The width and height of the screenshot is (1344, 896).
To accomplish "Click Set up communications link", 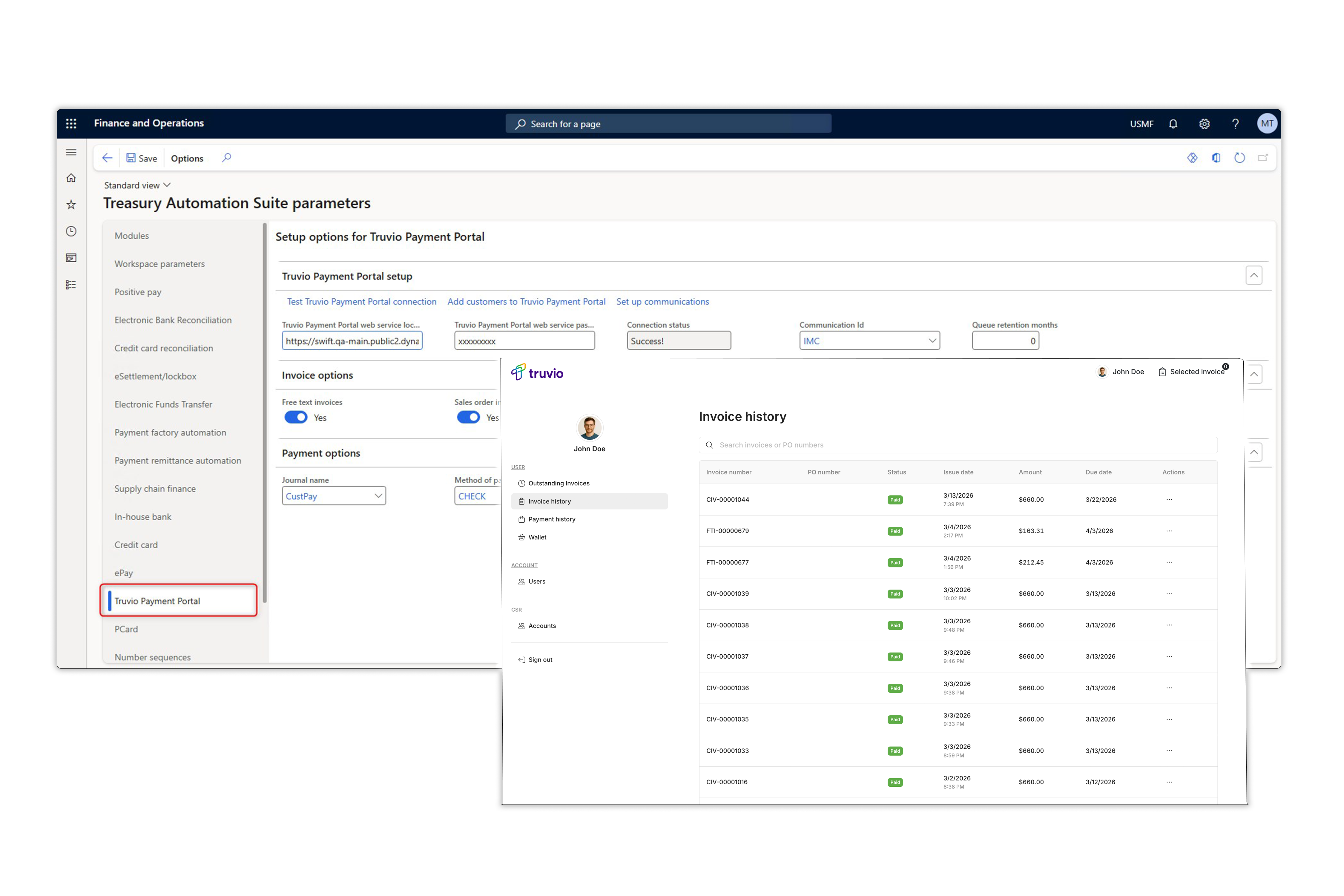I will click(662, 302).
